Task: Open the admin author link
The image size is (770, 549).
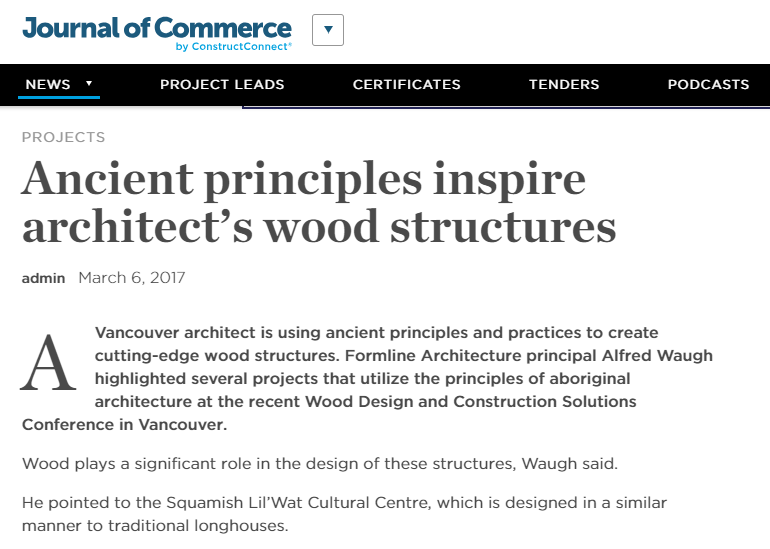Action: (43, 278)
